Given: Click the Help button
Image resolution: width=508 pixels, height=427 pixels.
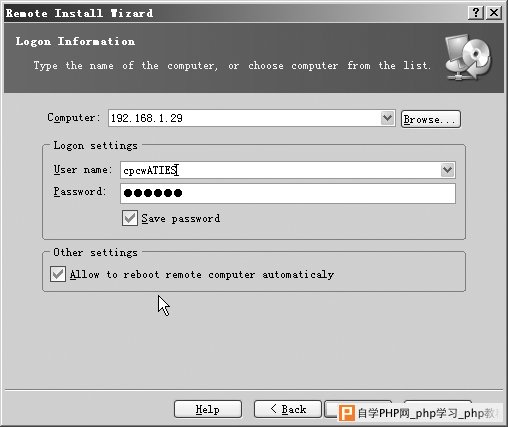Looking at the screenshot, I should (208, 409).
